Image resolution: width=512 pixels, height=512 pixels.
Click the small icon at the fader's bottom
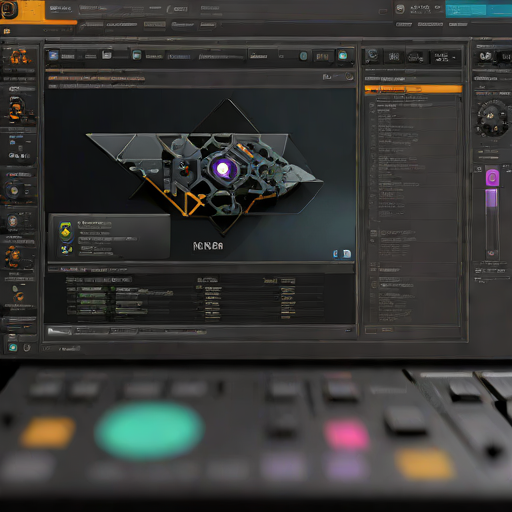coord(491,253)
